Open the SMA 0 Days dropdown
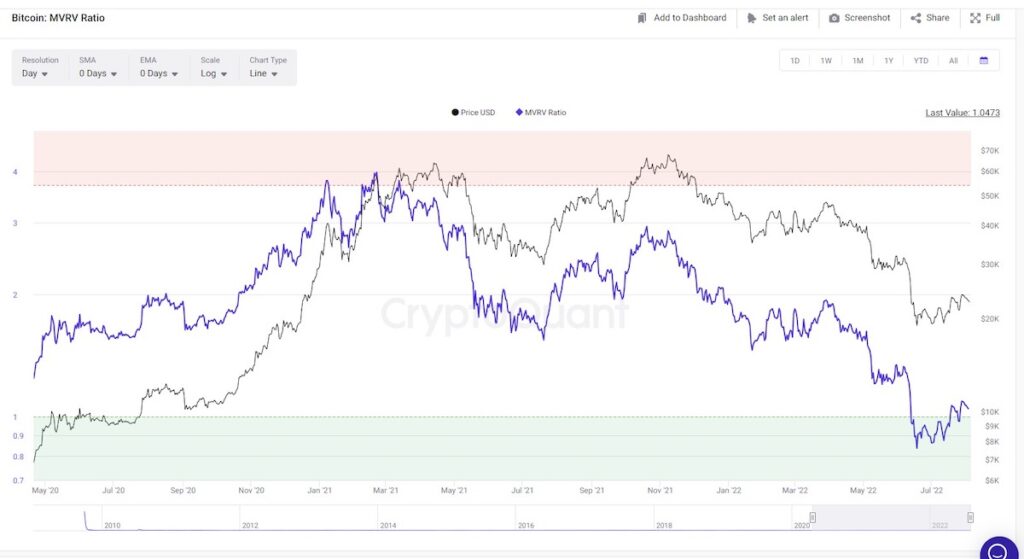Image resolution: width=1024 pixels, height=559 pixels. pos(98,67)
